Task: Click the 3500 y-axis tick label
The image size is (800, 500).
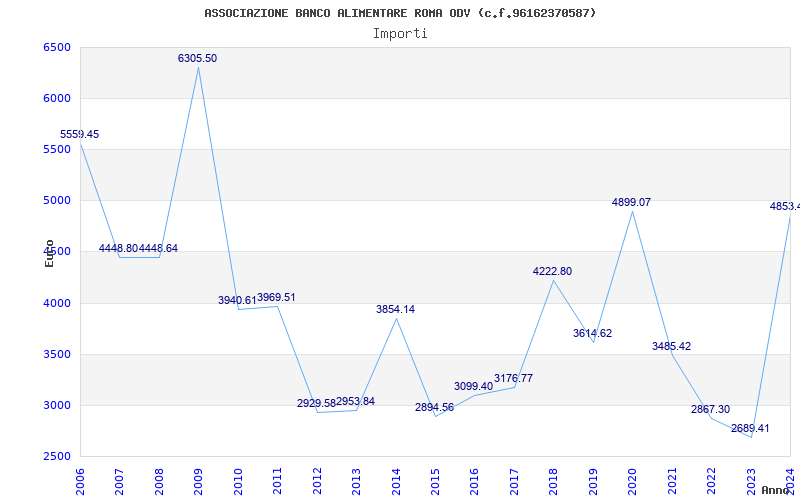Action: coord(57,354)
